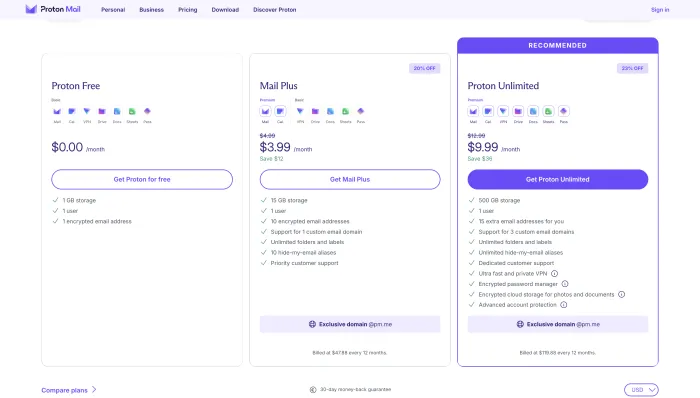Click Drive icon in Mail Plus card

[x=315, y=111]
